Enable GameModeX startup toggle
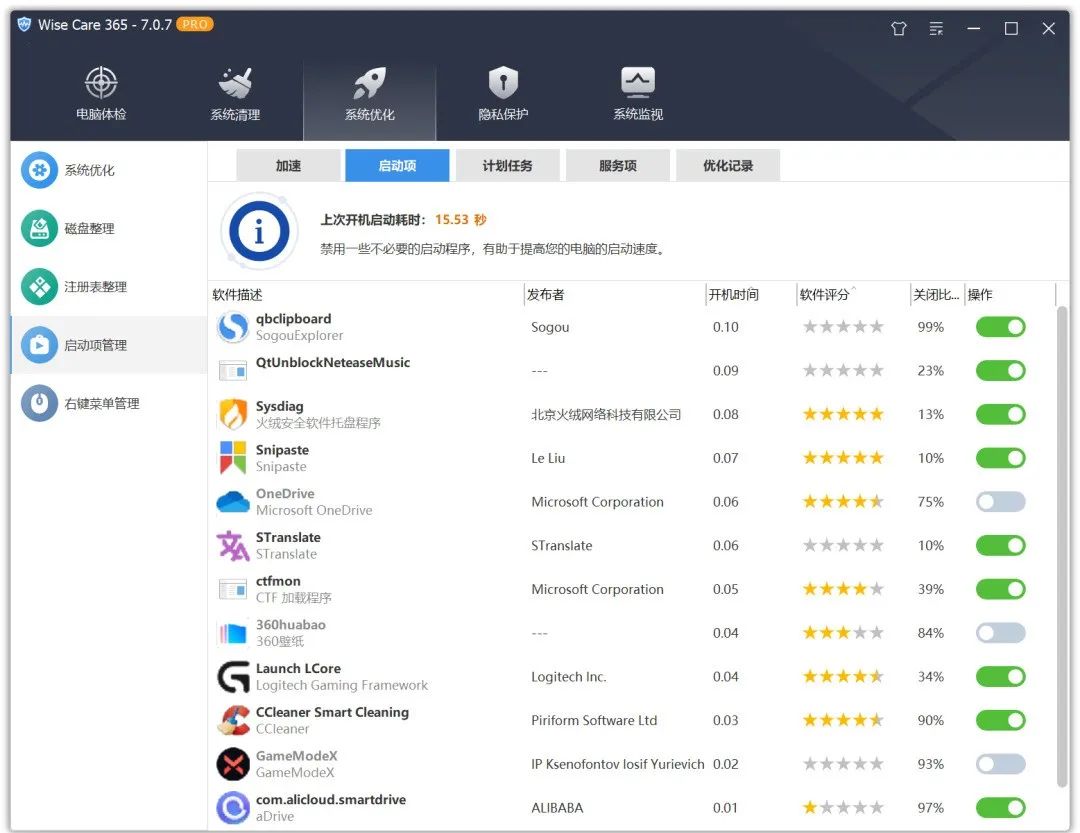The image size is (1080, 833). point(1000,764)
